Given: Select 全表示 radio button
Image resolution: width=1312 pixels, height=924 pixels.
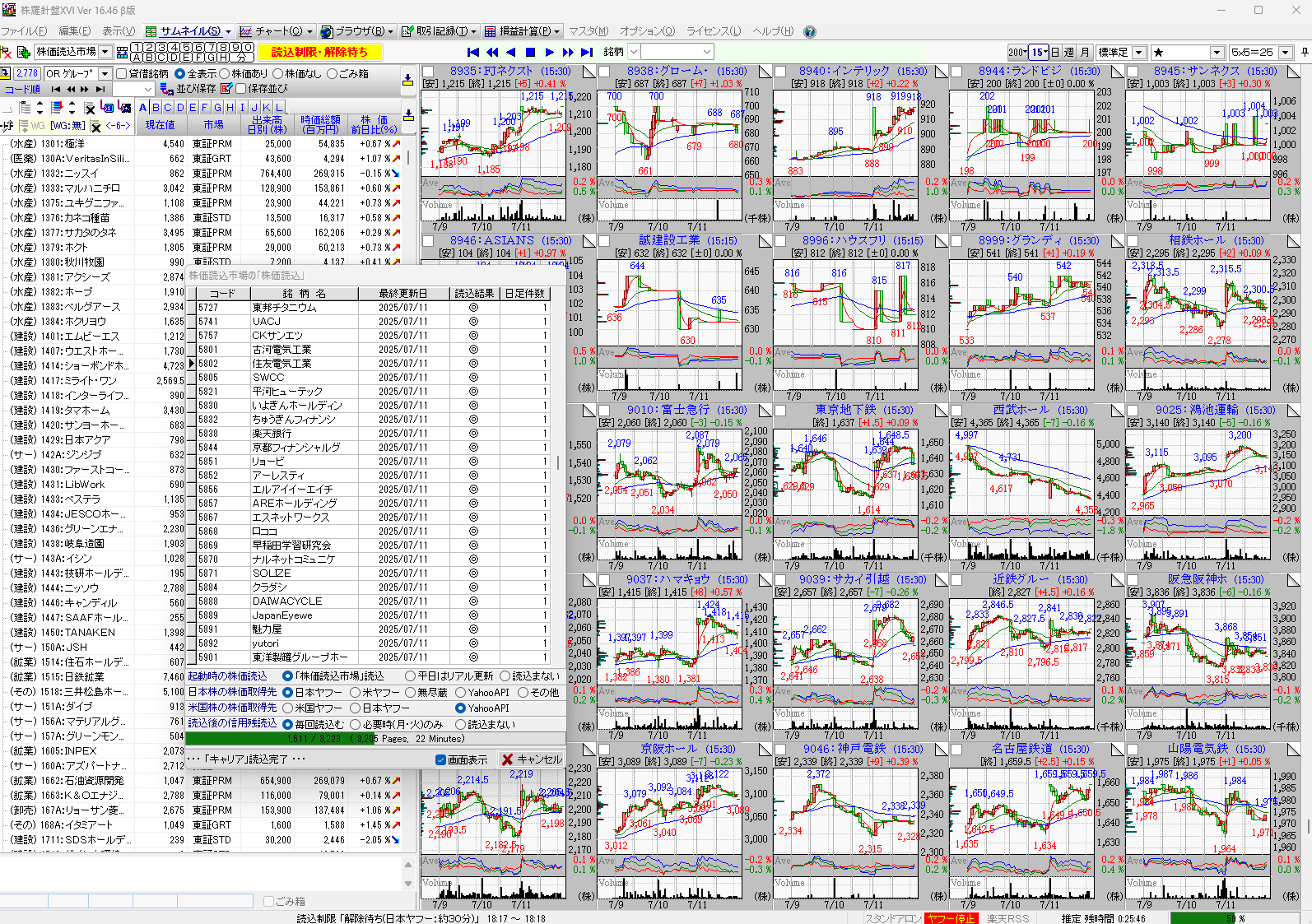Looking at the screenshot, I should [179, 73].
